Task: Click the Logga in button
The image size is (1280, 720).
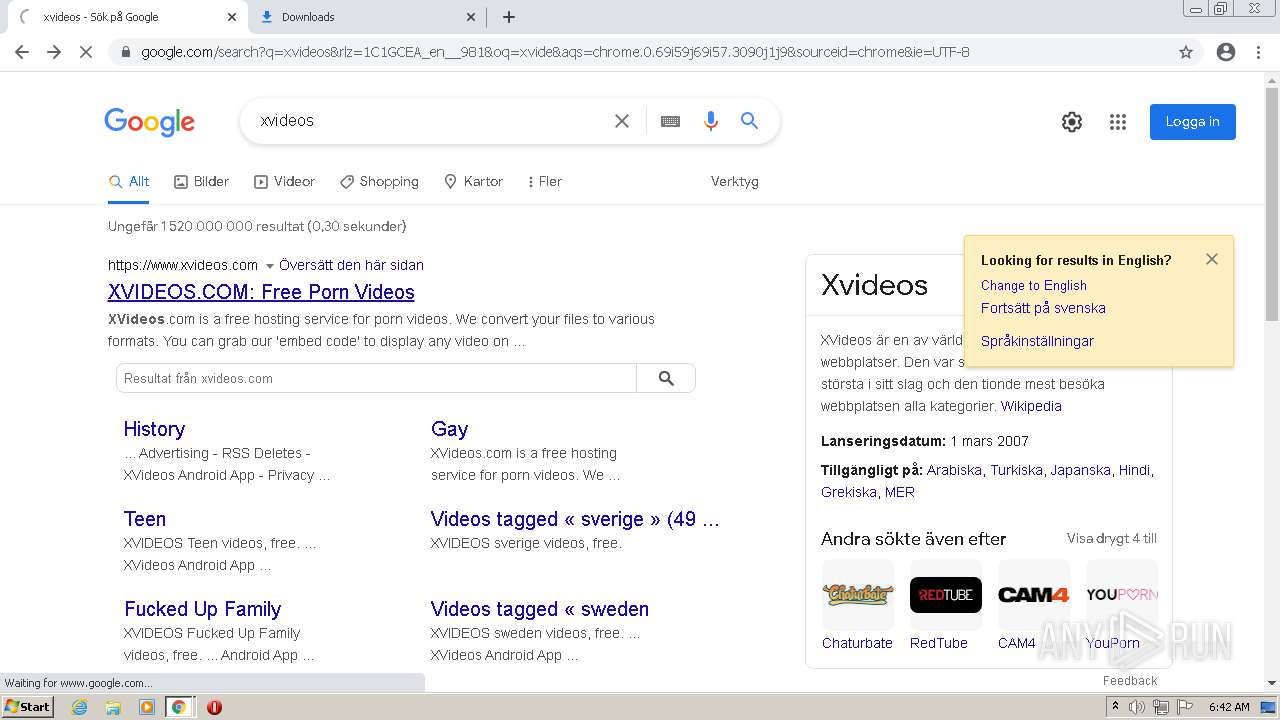Action: pyautogui.click(x=1192, y=122)
